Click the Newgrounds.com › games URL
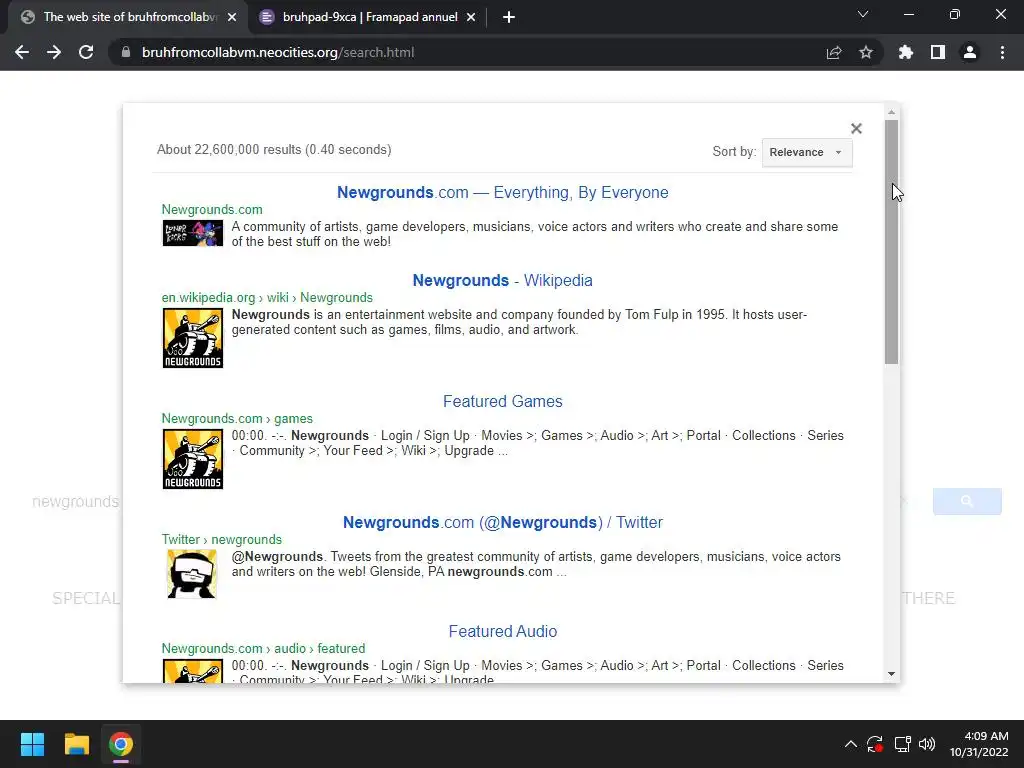The image size is (1024, 768). [237, 419]
